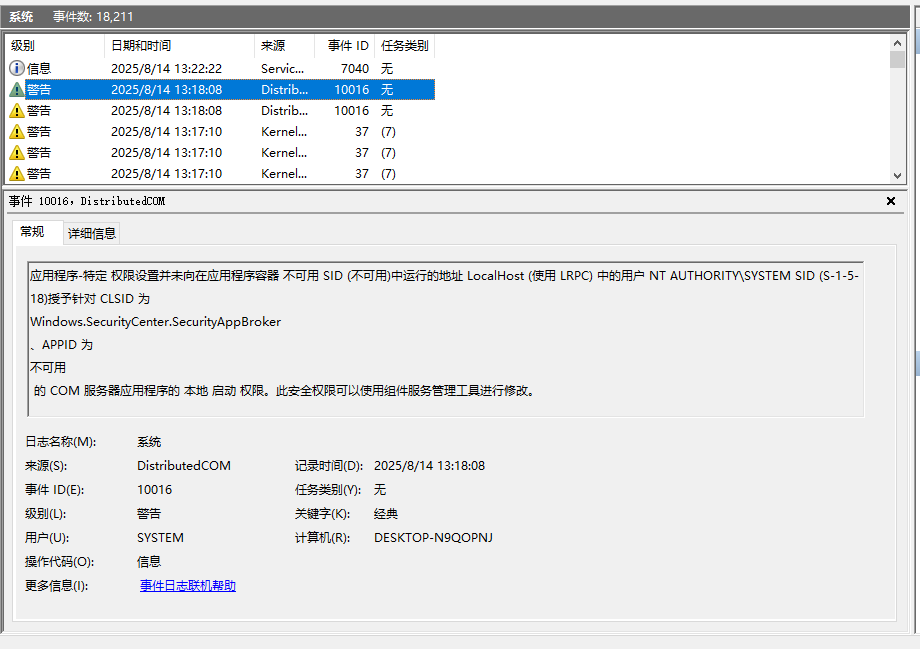Click the event list scrollbar thumb
Screen dimensions: 920x649
(897, 60)
